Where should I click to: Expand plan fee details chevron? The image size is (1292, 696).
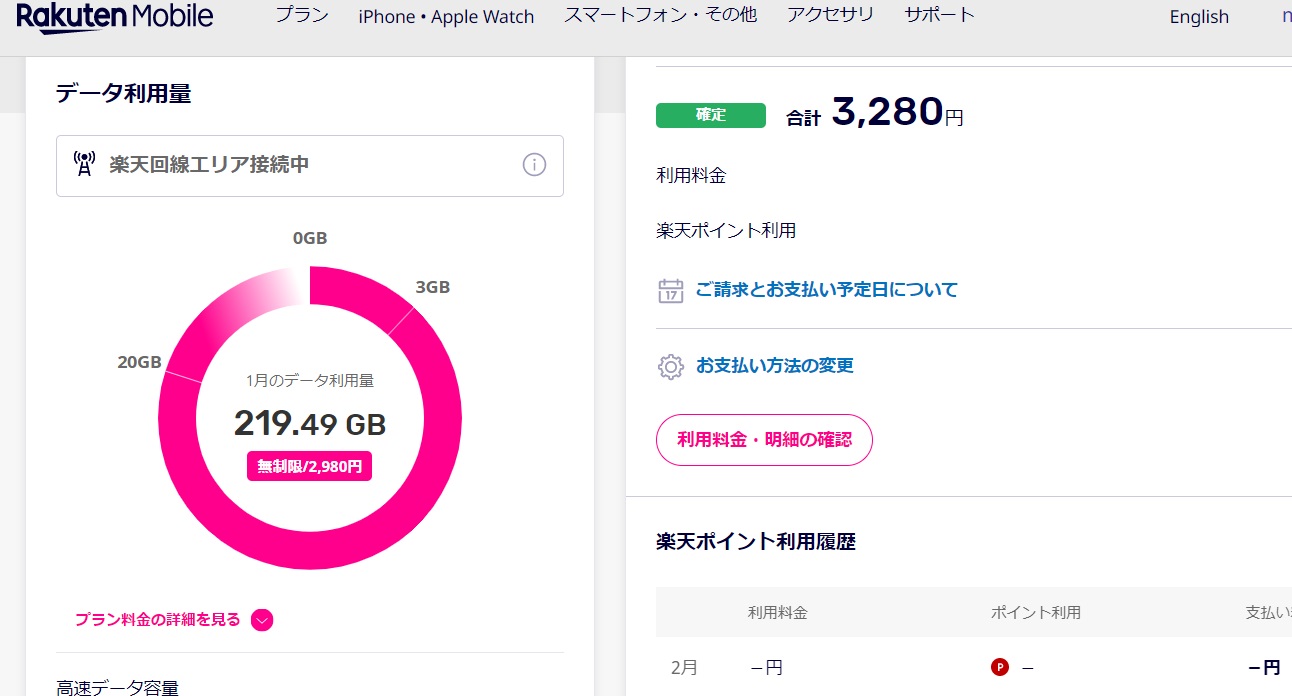click(262, 620)
